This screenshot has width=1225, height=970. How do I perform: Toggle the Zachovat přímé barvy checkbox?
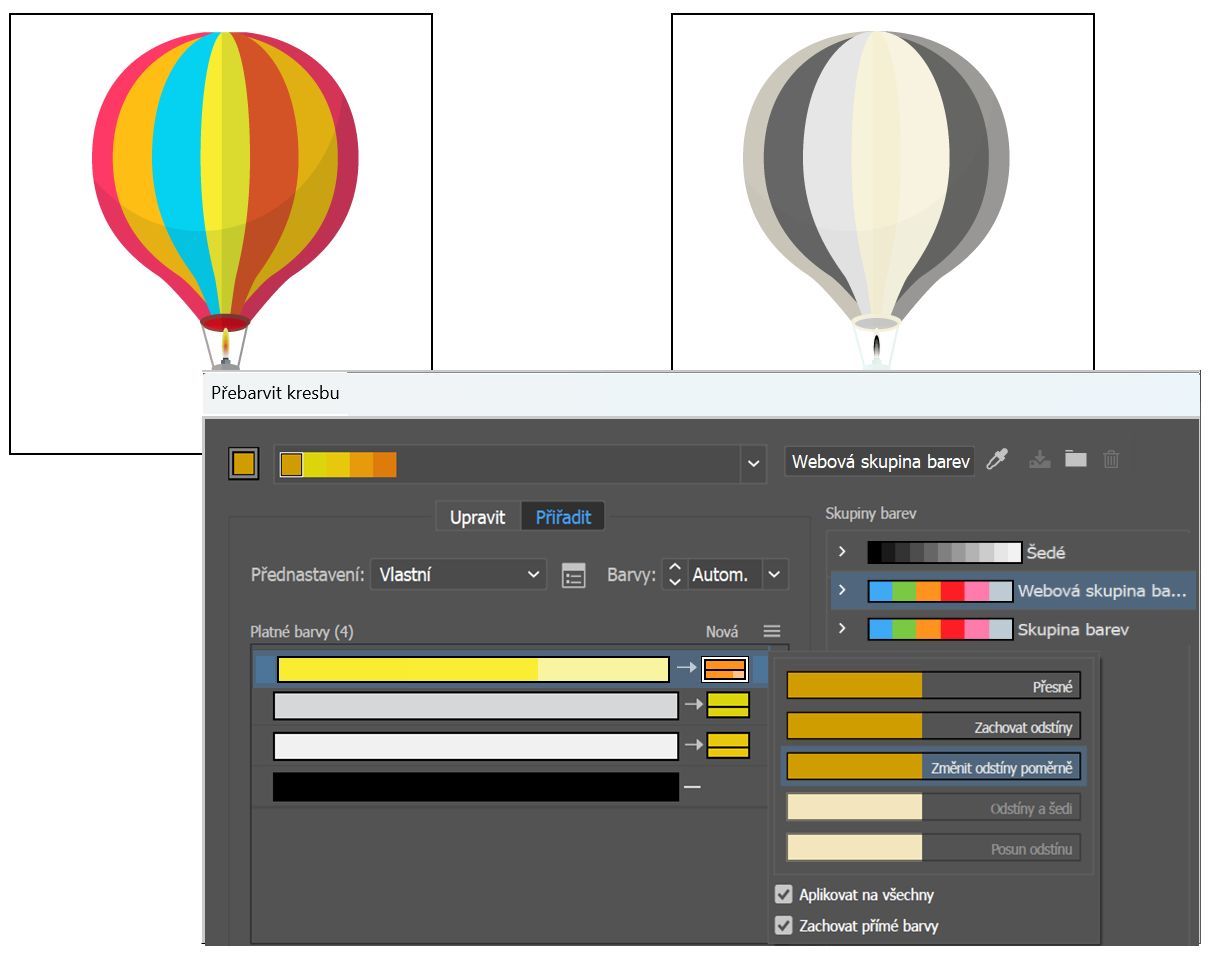coord(784,926)
